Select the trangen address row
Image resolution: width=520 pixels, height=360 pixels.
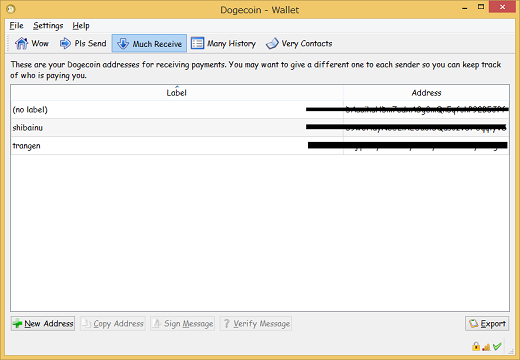point(260,146)
